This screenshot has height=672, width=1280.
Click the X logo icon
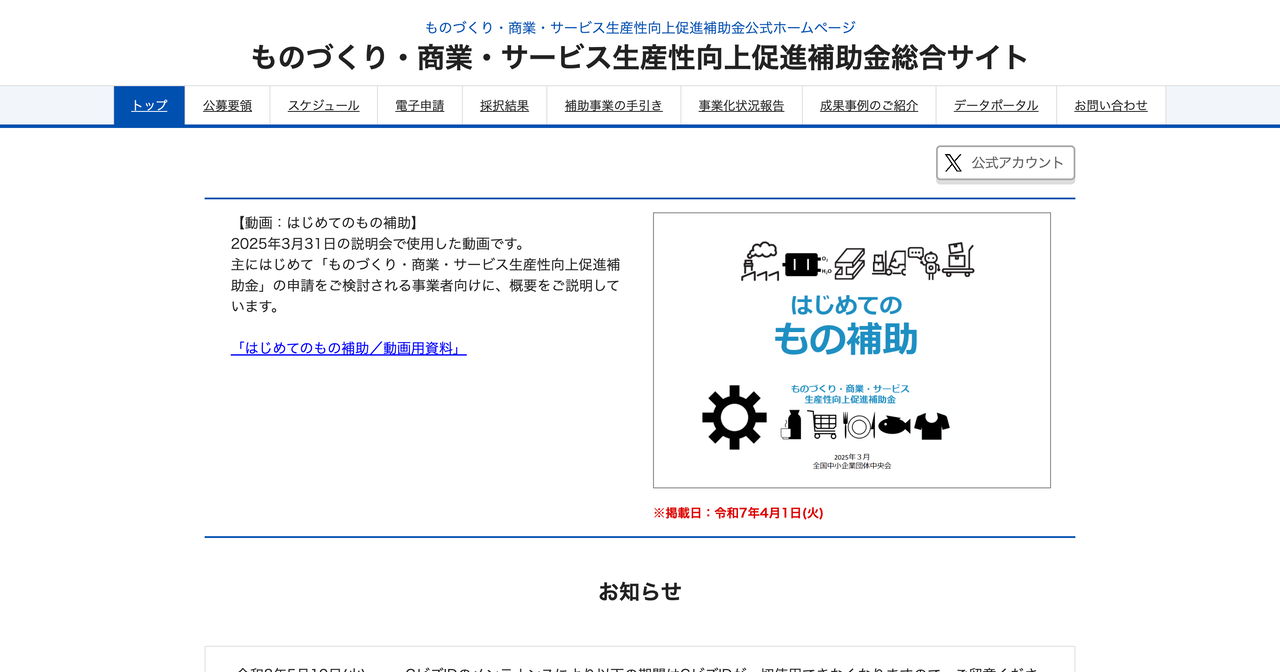pyautogui.click(x=953, y=163)
